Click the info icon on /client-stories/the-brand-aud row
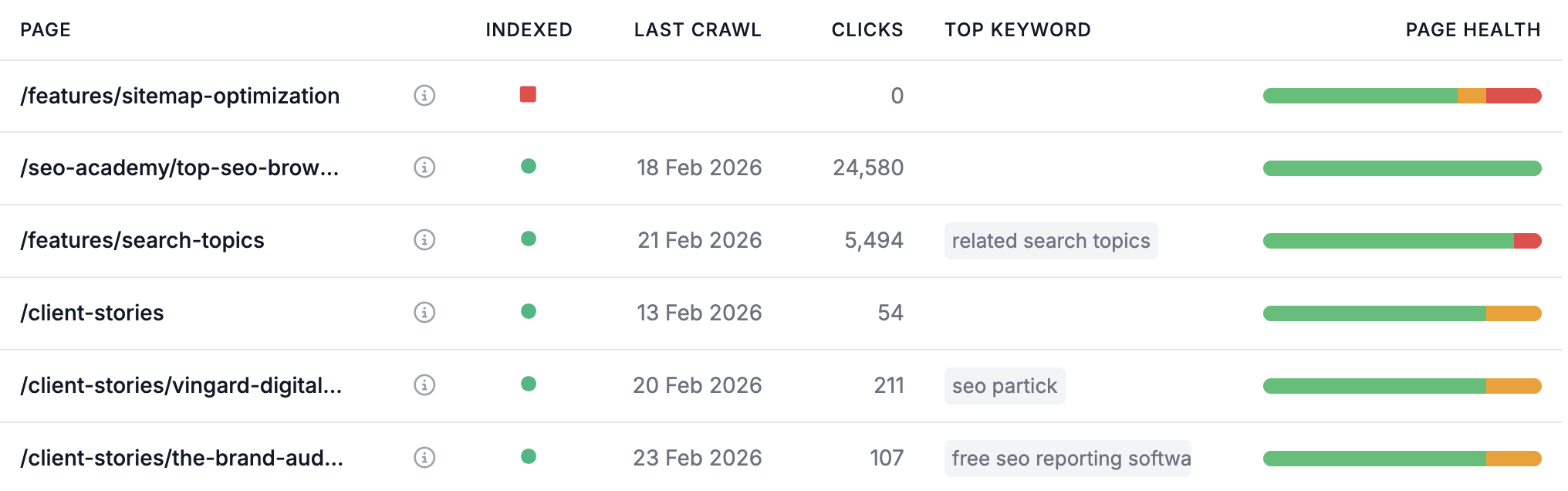This screenshot has height=491, width=1568. [x=424, y=457]
